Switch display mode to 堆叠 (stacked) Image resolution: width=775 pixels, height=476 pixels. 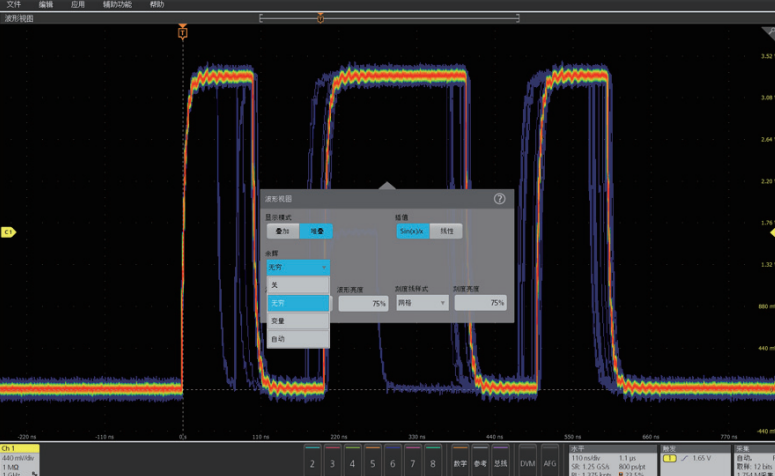tap(315, 231)
